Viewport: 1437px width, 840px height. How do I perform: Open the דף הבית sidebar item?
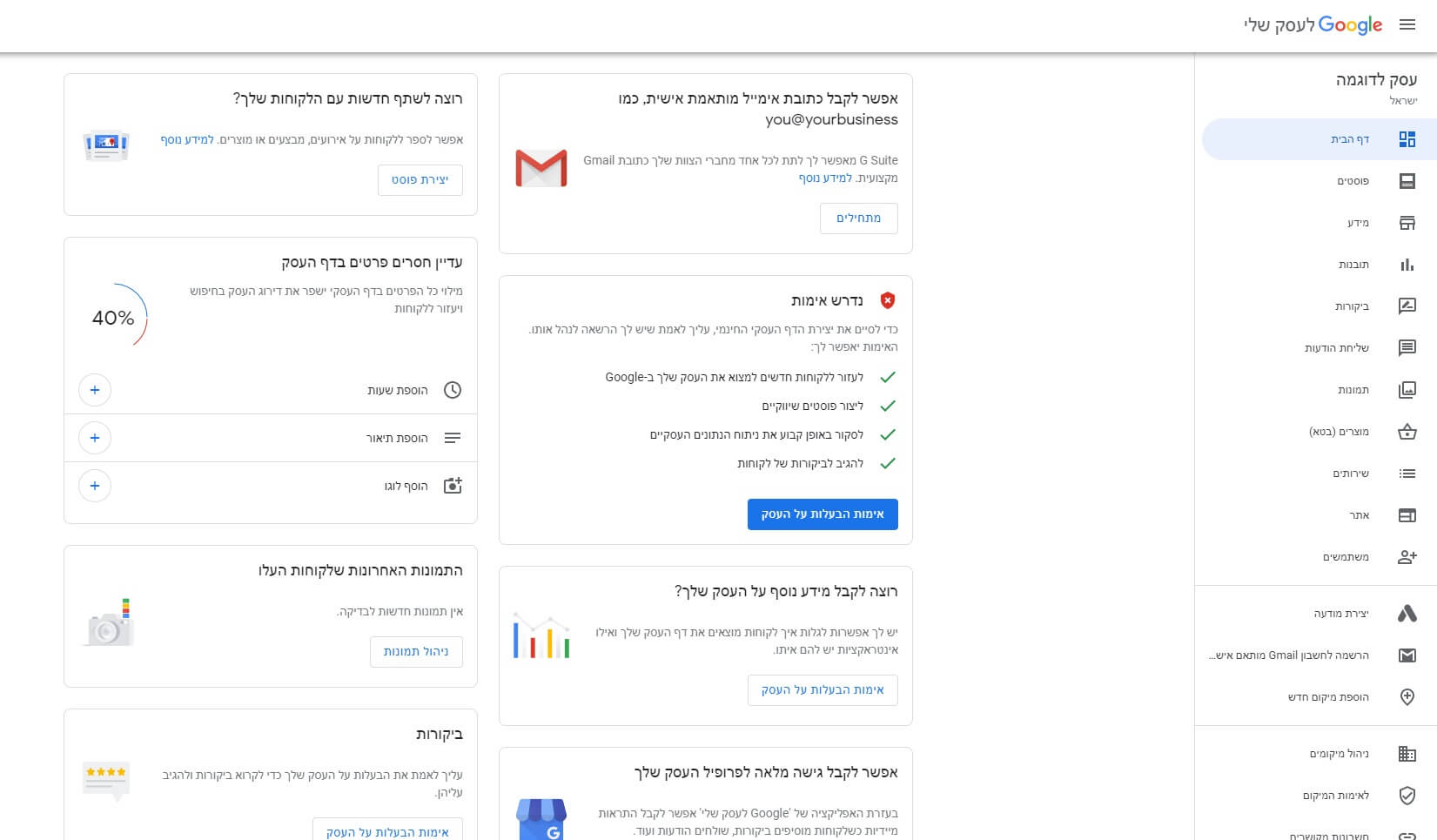(1319, 139)
